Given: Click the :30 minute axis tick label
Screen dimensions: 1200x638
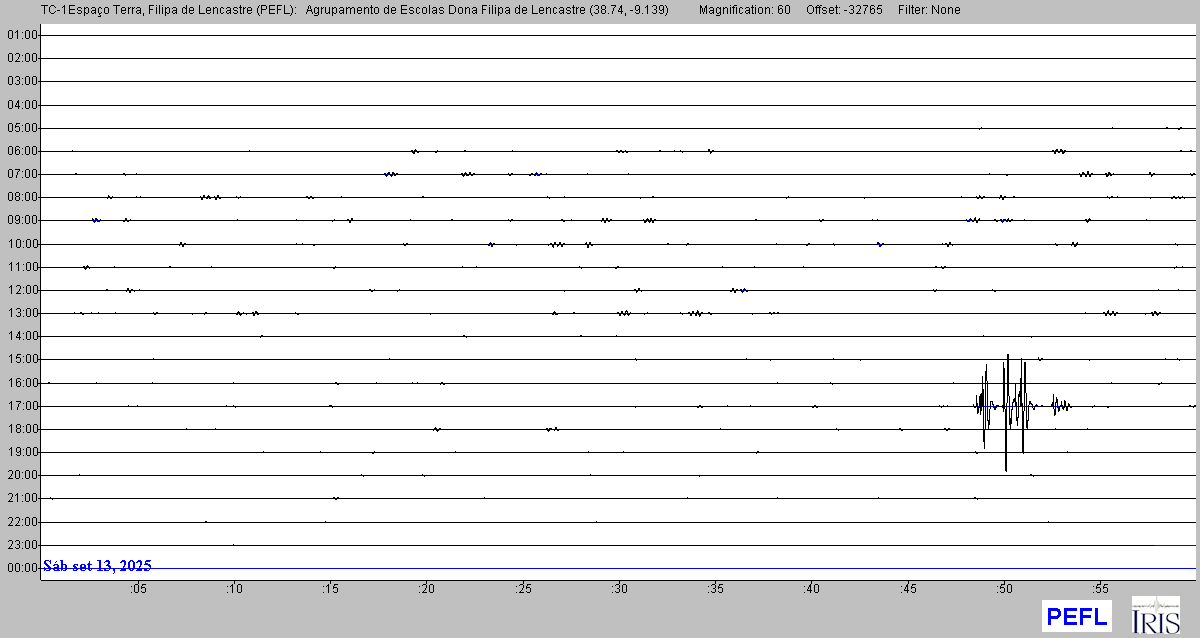Looking at the screenshot, I should point(619,589).
